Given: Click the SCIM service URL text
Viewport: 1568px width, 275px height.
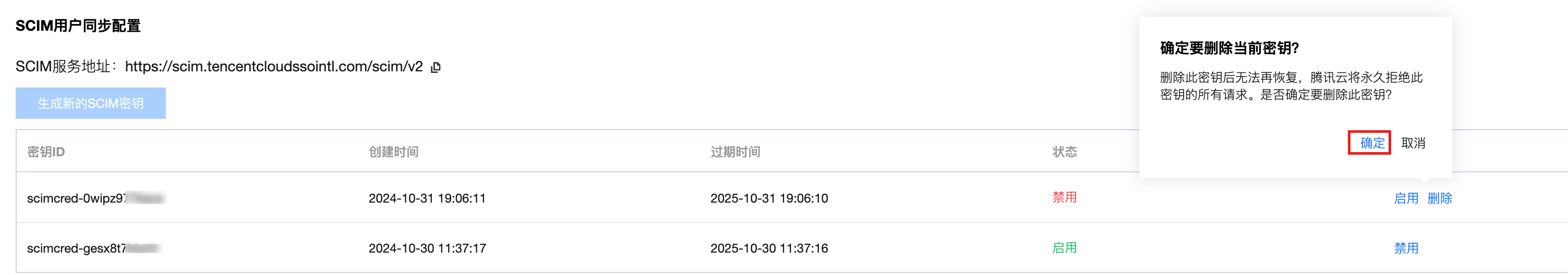Looking at the screenshot, I should 273,67.
